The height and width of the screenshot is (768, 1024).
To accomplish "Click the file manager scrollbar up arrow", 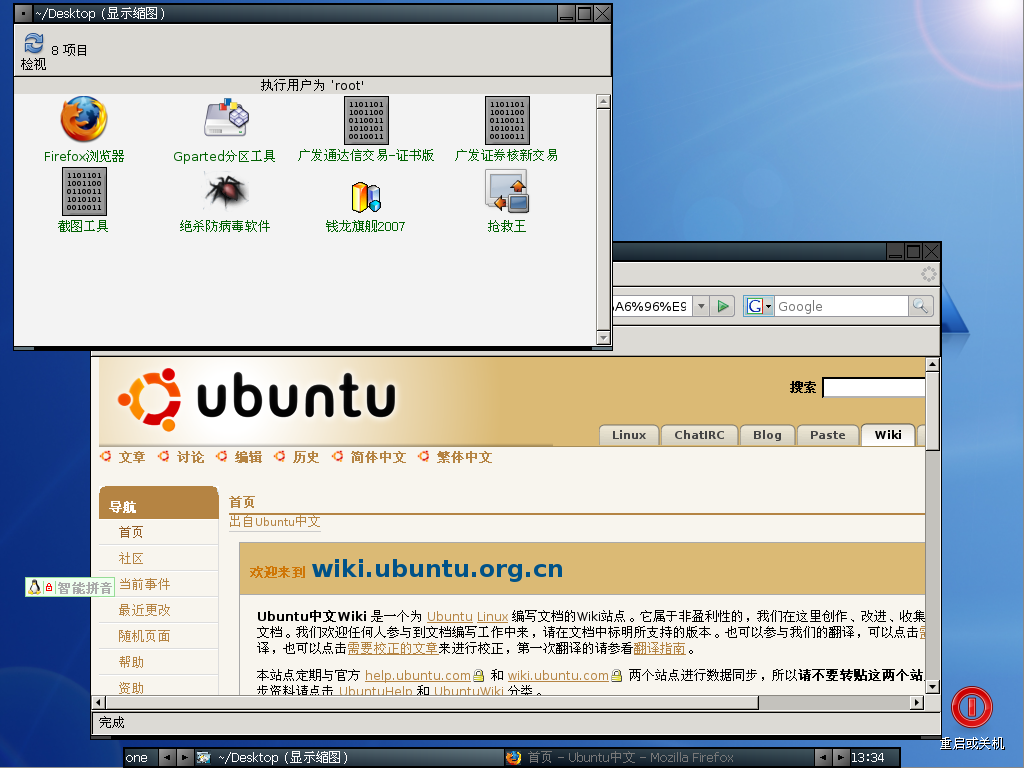I will (x=603, y=101).
